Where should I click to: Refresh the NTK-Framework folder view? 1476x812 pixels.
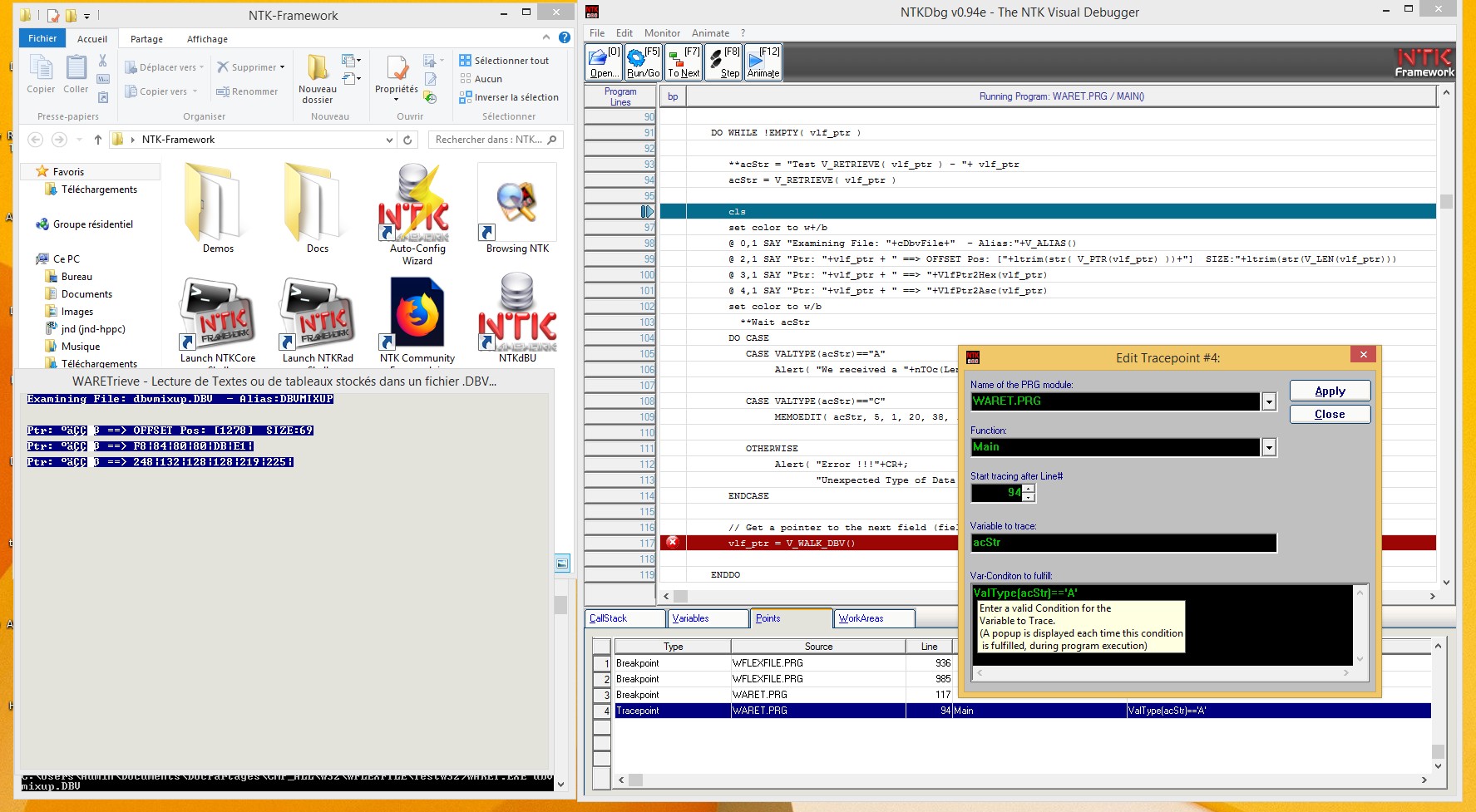click(407, 140)
